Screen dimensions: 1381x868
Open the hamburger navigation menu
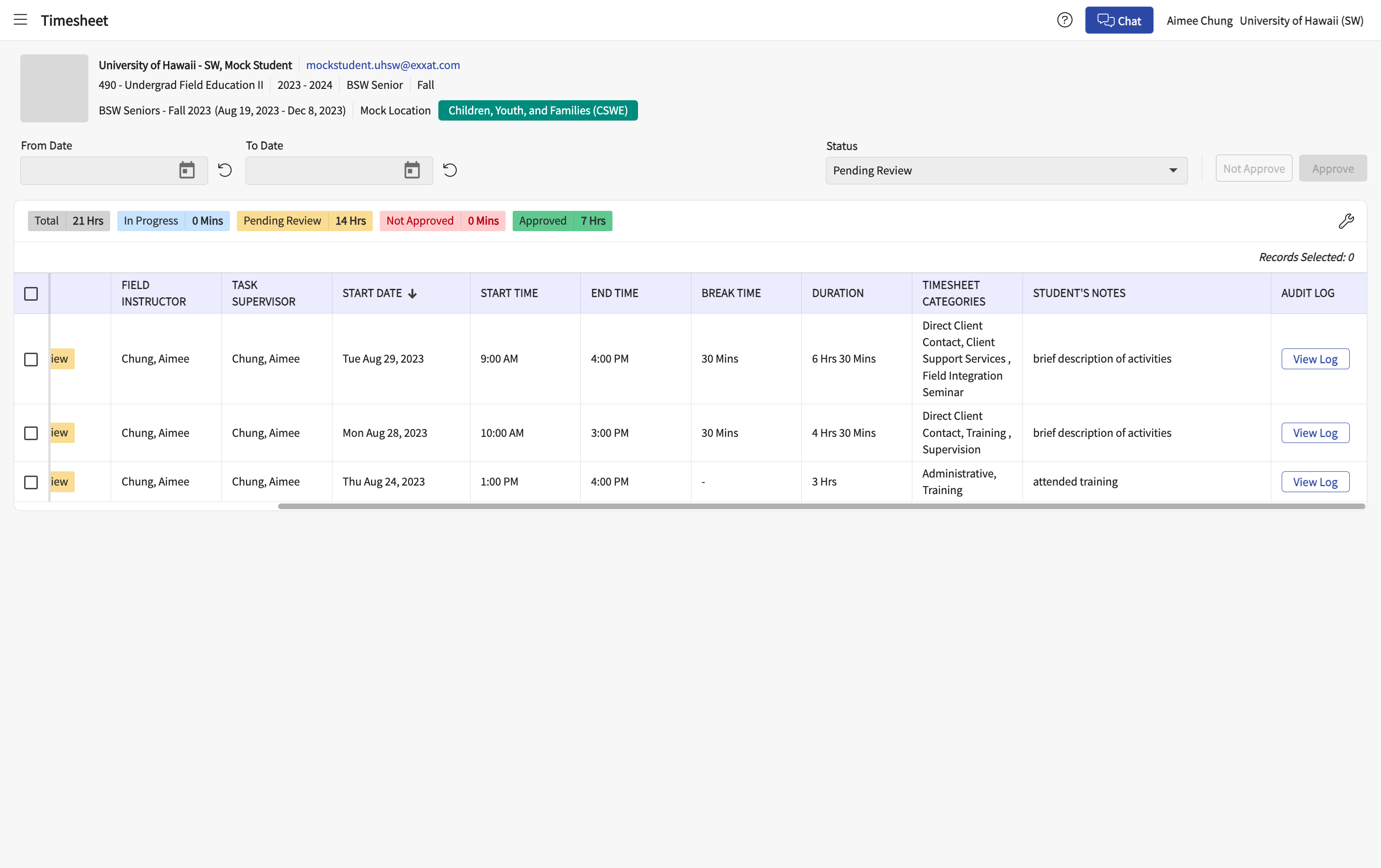click(21, 20)
